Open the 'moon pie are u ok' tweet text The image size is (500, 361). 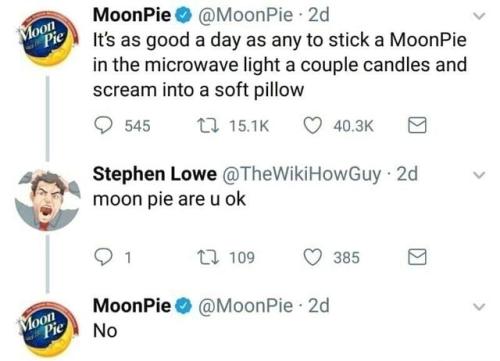pyautogui.click(x=169, y=200)
